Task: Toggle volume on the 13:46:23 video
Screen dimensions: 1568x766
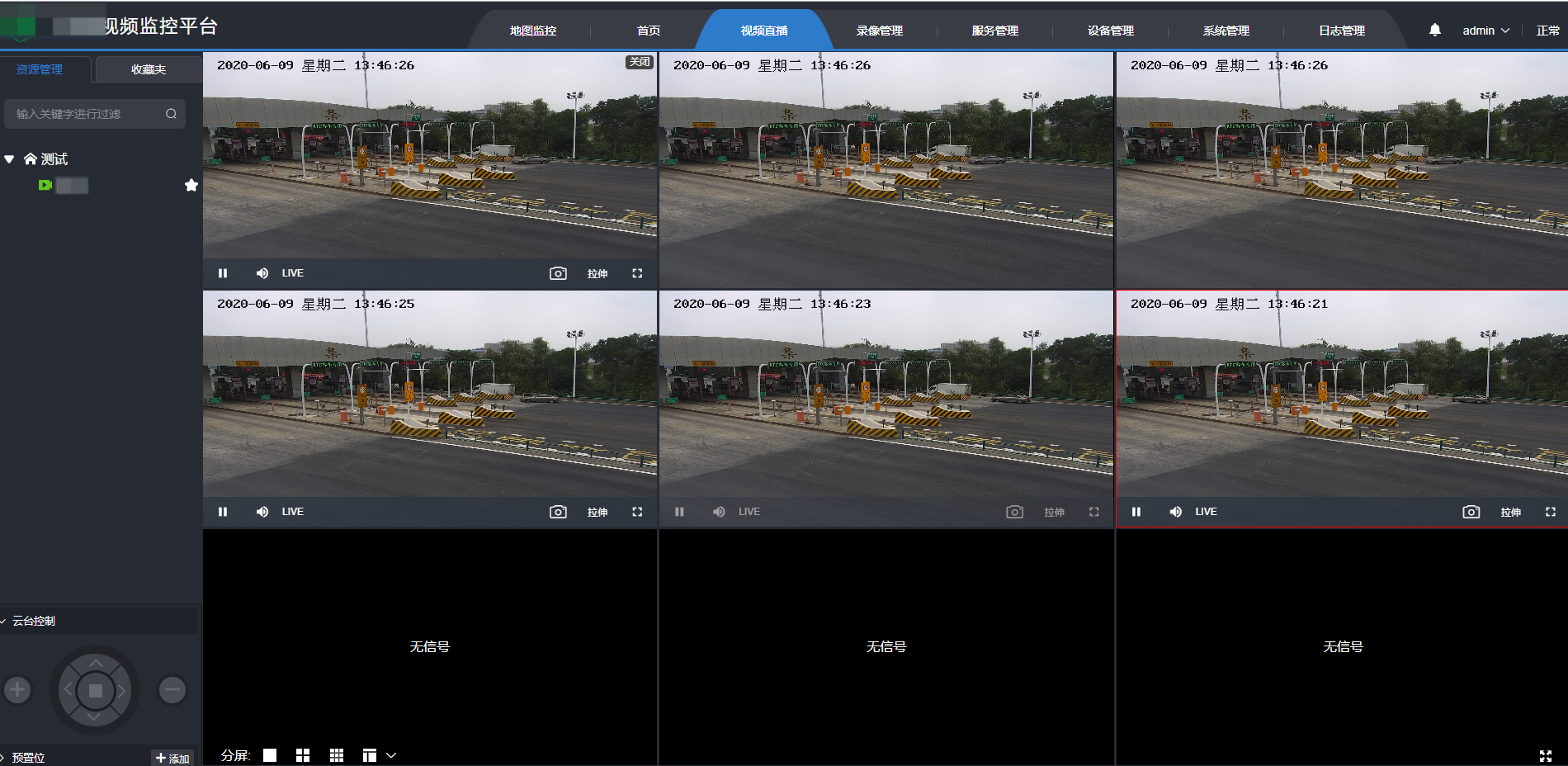Action: pyautogui.click(x=719, y=512)
